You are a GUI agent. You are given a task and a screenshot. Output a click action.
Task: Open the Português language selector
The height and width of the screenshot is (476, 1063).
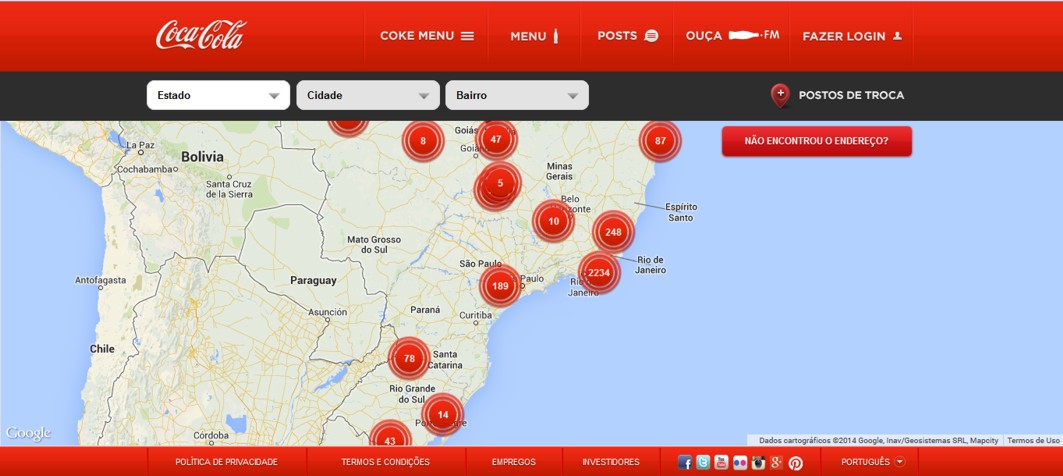pos(873,462)
